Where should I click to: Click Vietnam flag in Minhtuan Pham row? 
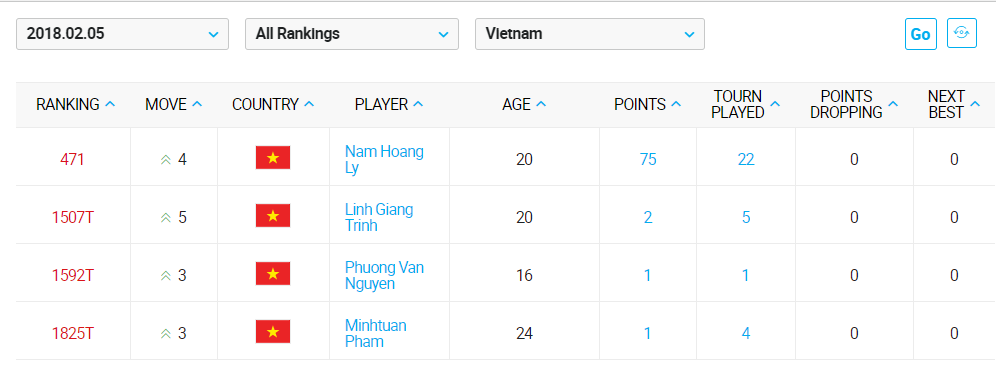coord(273,332)
